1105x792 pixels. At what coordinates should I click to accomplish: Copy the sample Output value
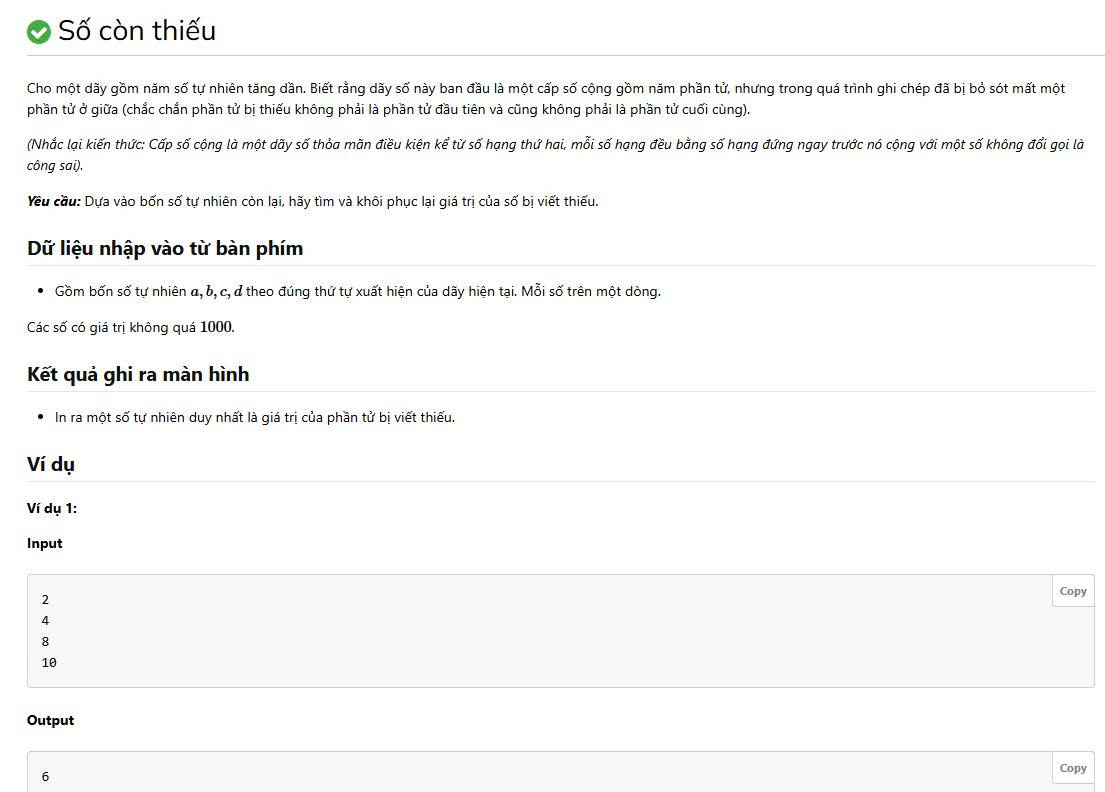1073,768
